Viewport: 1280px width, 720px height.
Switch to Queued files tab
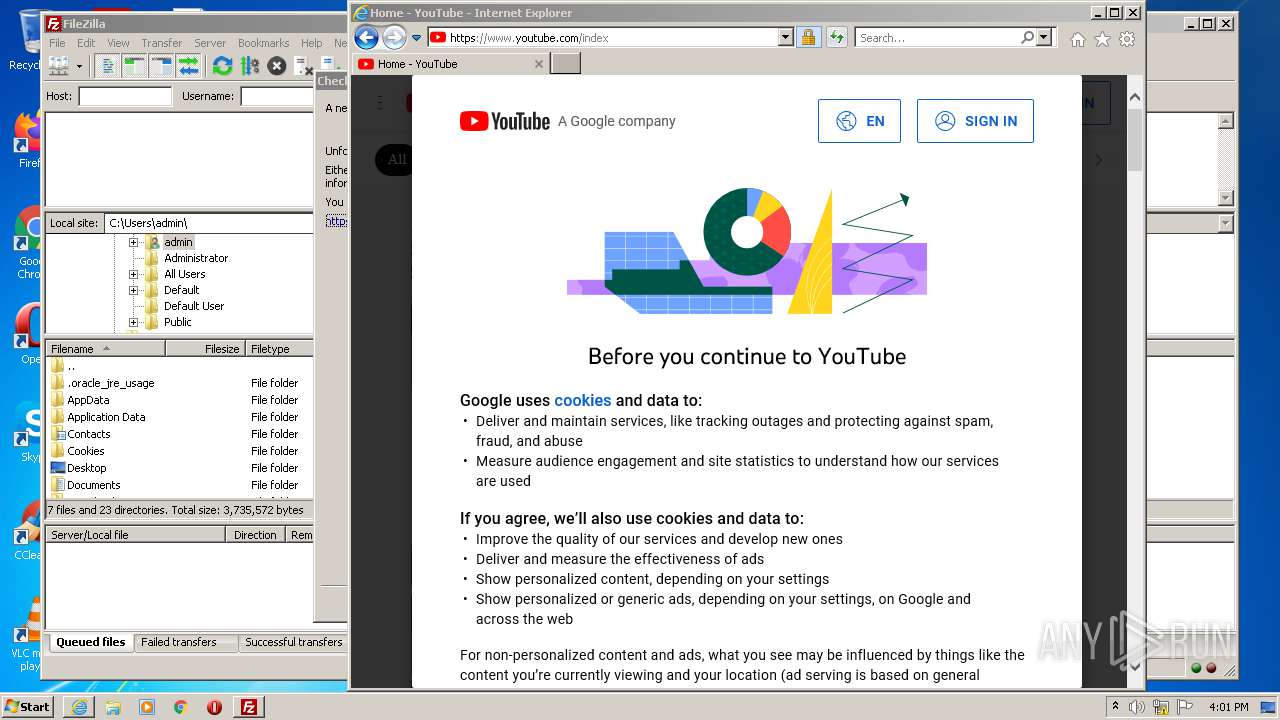90,642
